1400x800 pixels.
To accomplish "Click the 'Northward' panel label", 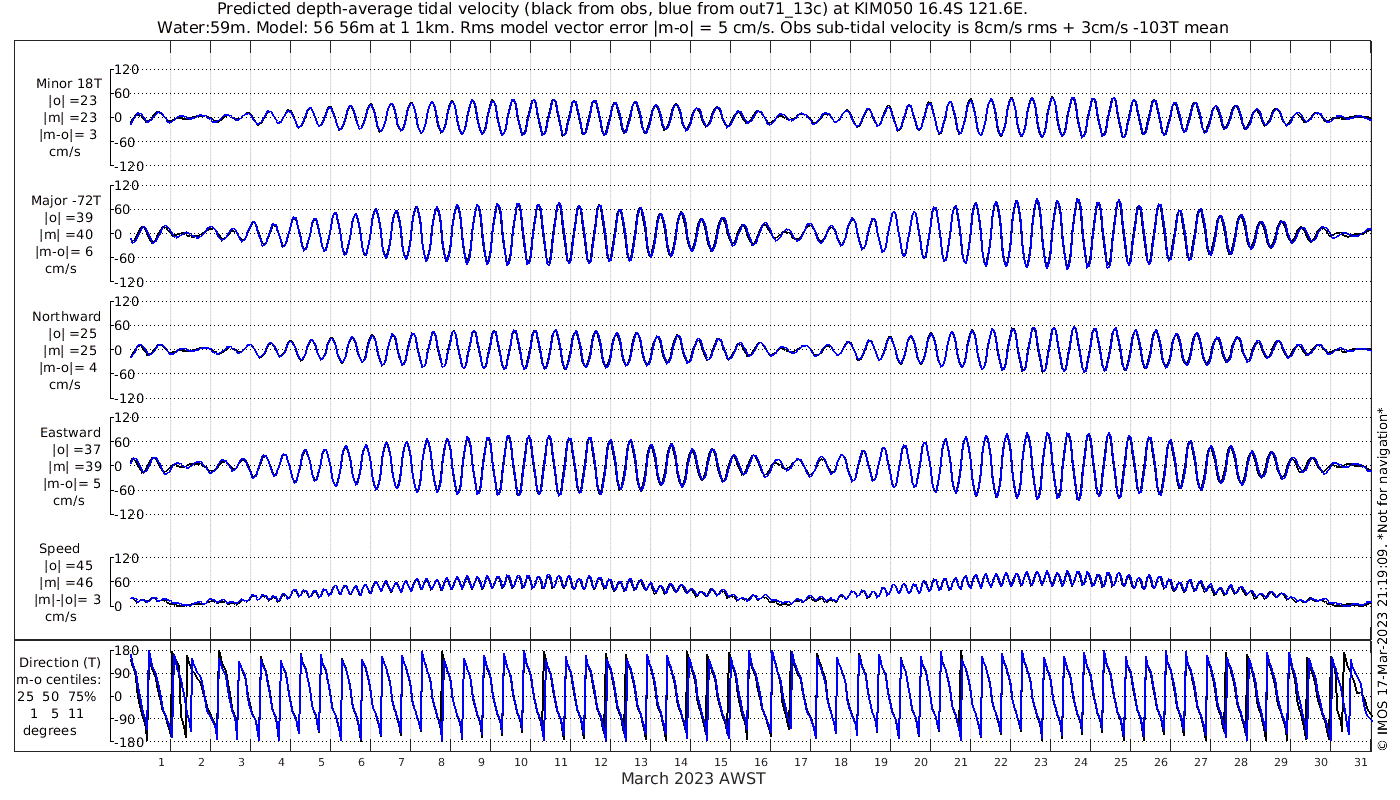I will click(x=66, y=316).
